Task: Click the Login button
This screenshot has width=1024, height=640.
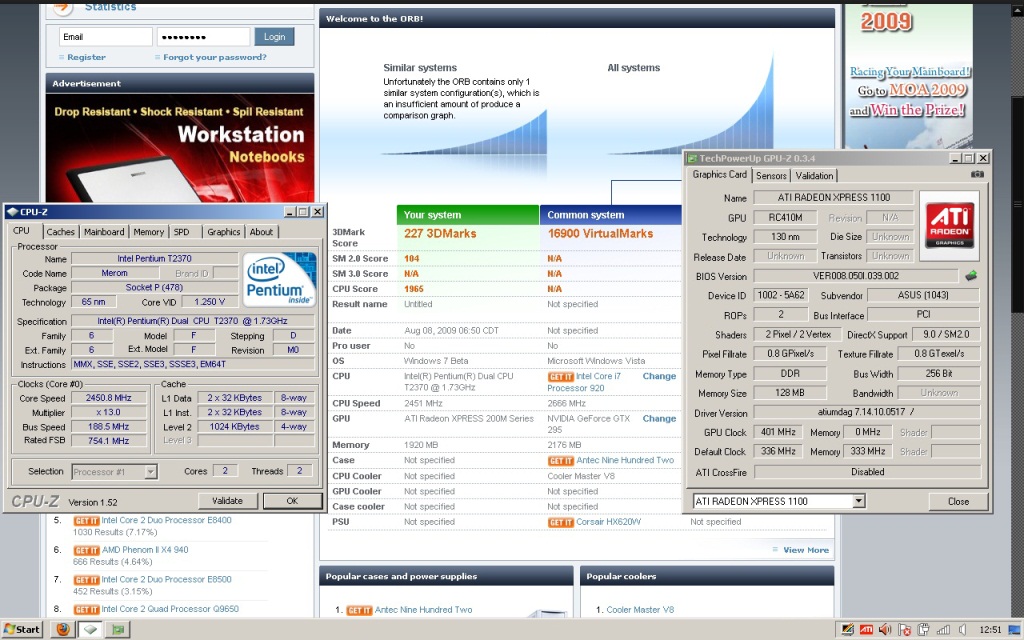Action: [x=274, y=37]
